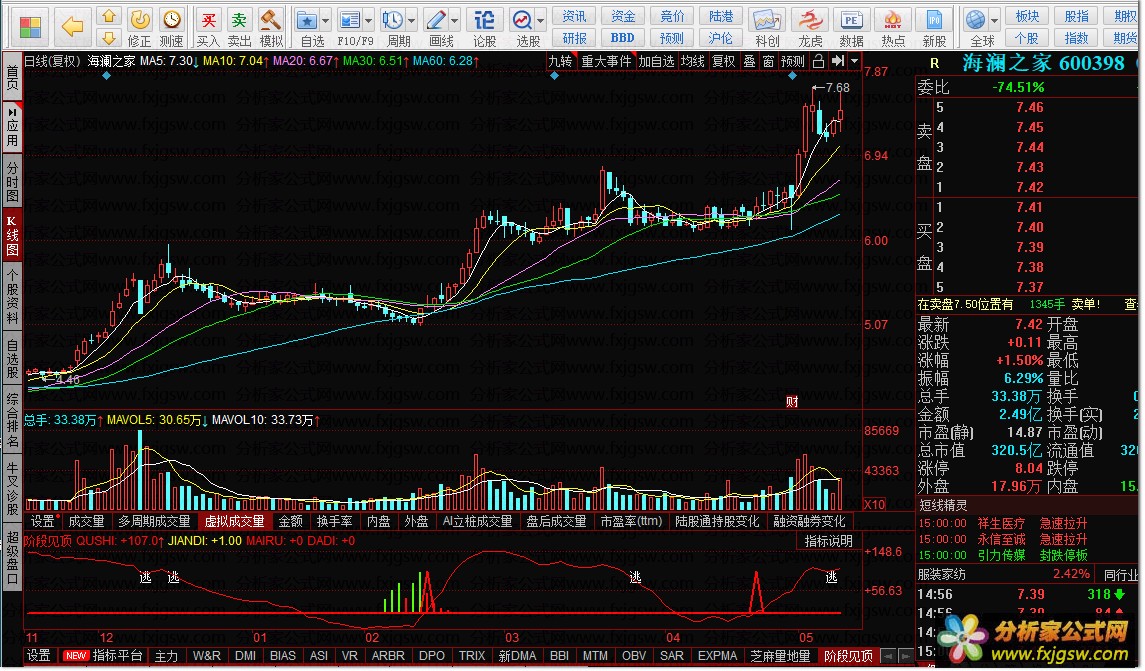Click the 服装家纺 industry label
The width and height of the screenshot is (1145, 671).
[942, 575]
